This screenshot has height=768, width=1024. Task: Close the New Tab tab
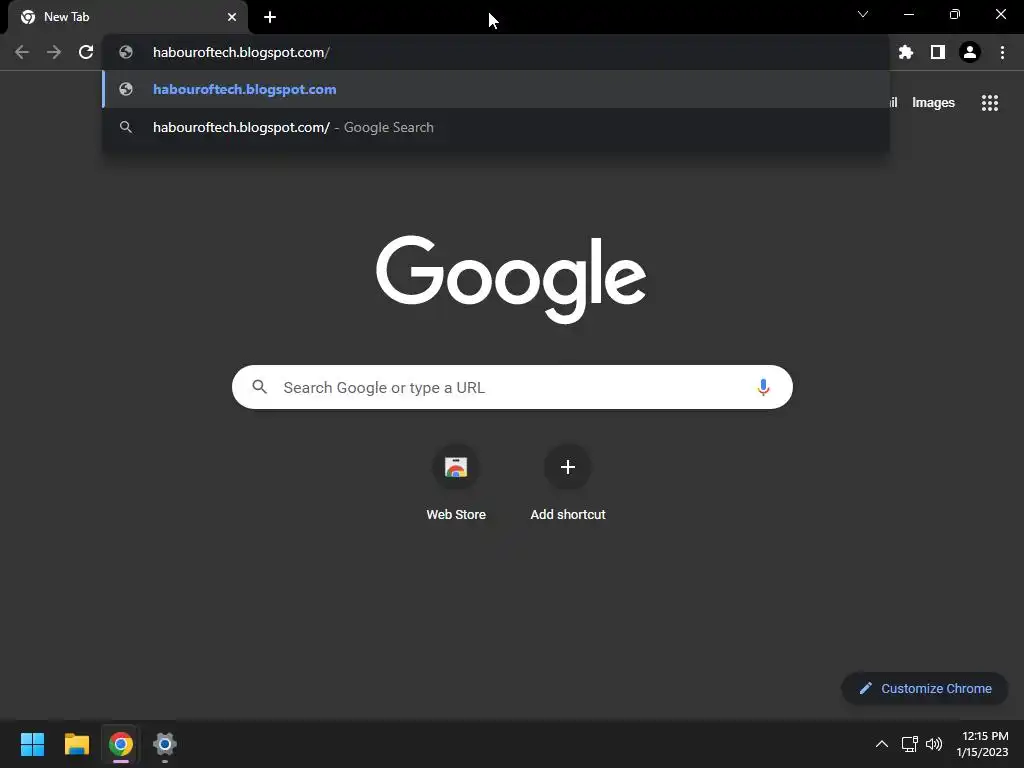point(232,17)
